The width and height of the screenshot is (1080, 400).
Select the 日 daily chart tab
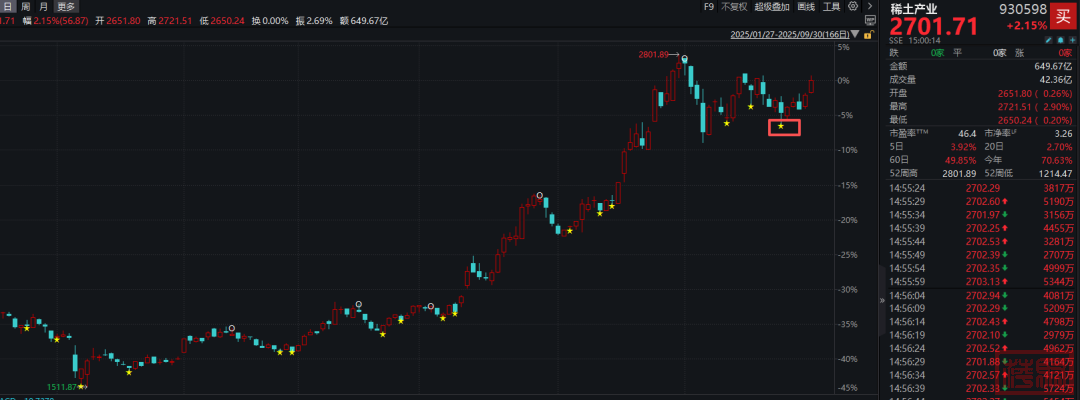click(9, 6)
